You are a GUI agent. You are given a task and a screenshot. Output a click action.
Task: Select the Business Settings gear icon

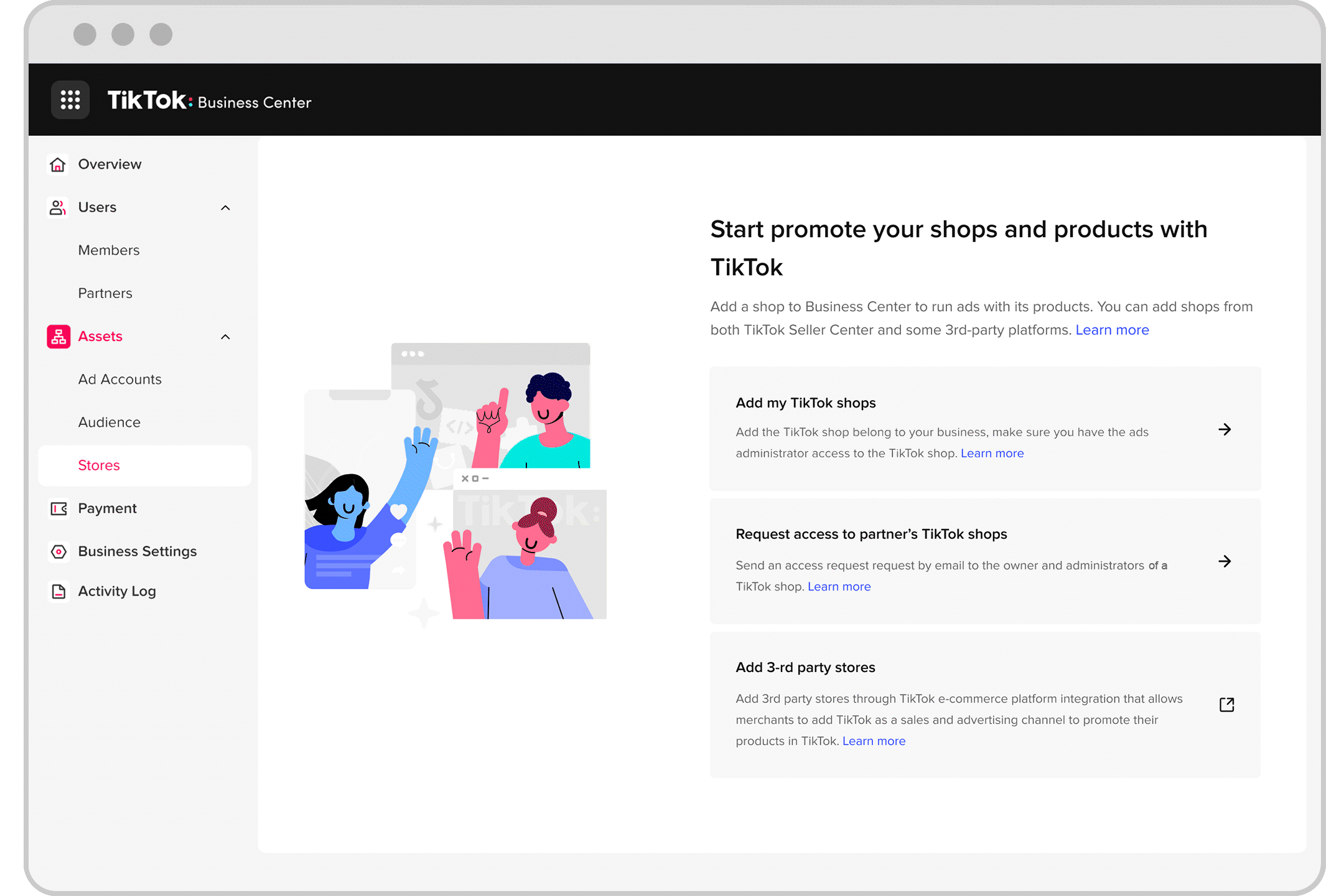click(x=57, y=551)
